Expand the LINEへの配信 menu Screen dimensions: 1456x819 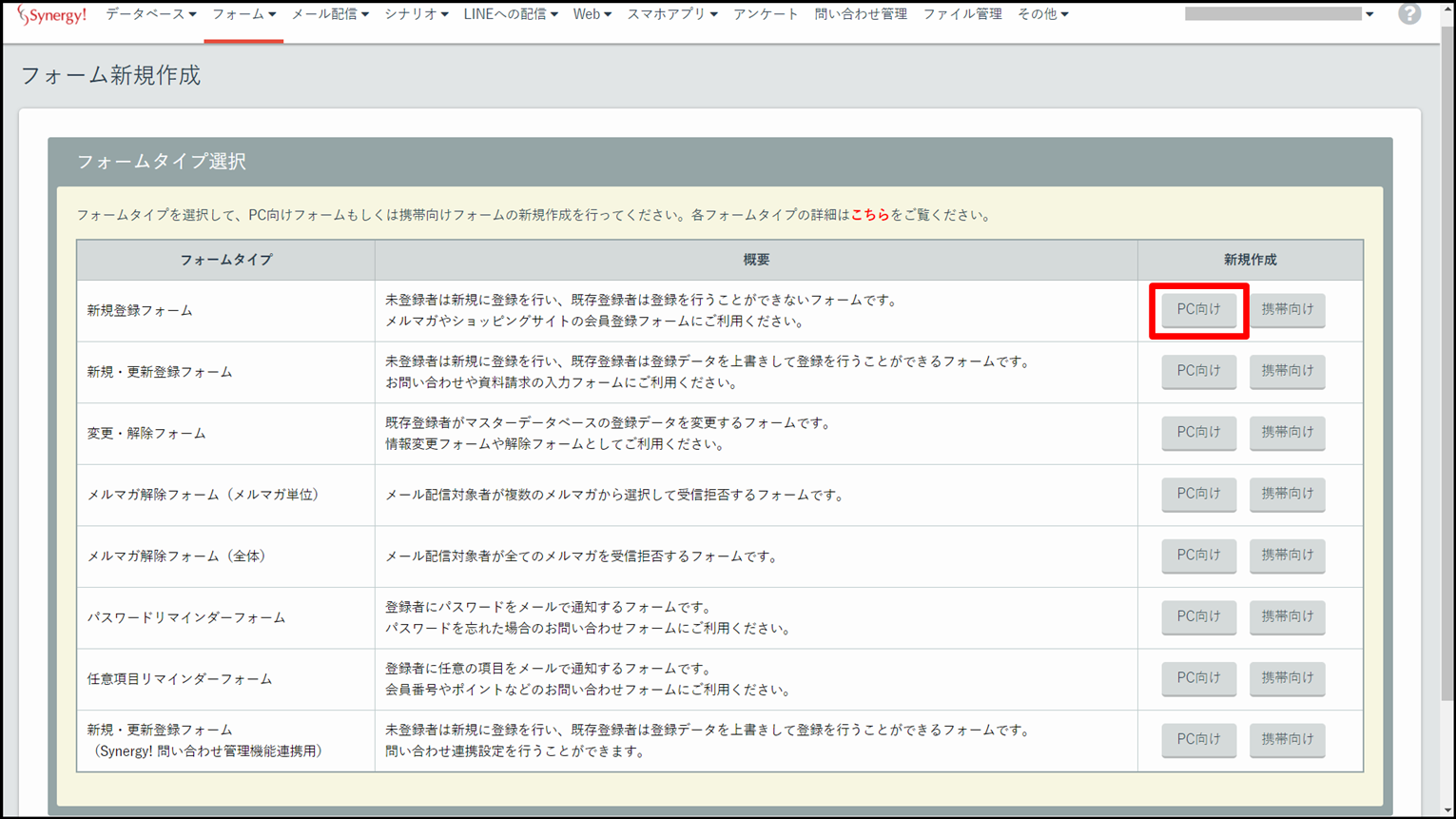510,14
